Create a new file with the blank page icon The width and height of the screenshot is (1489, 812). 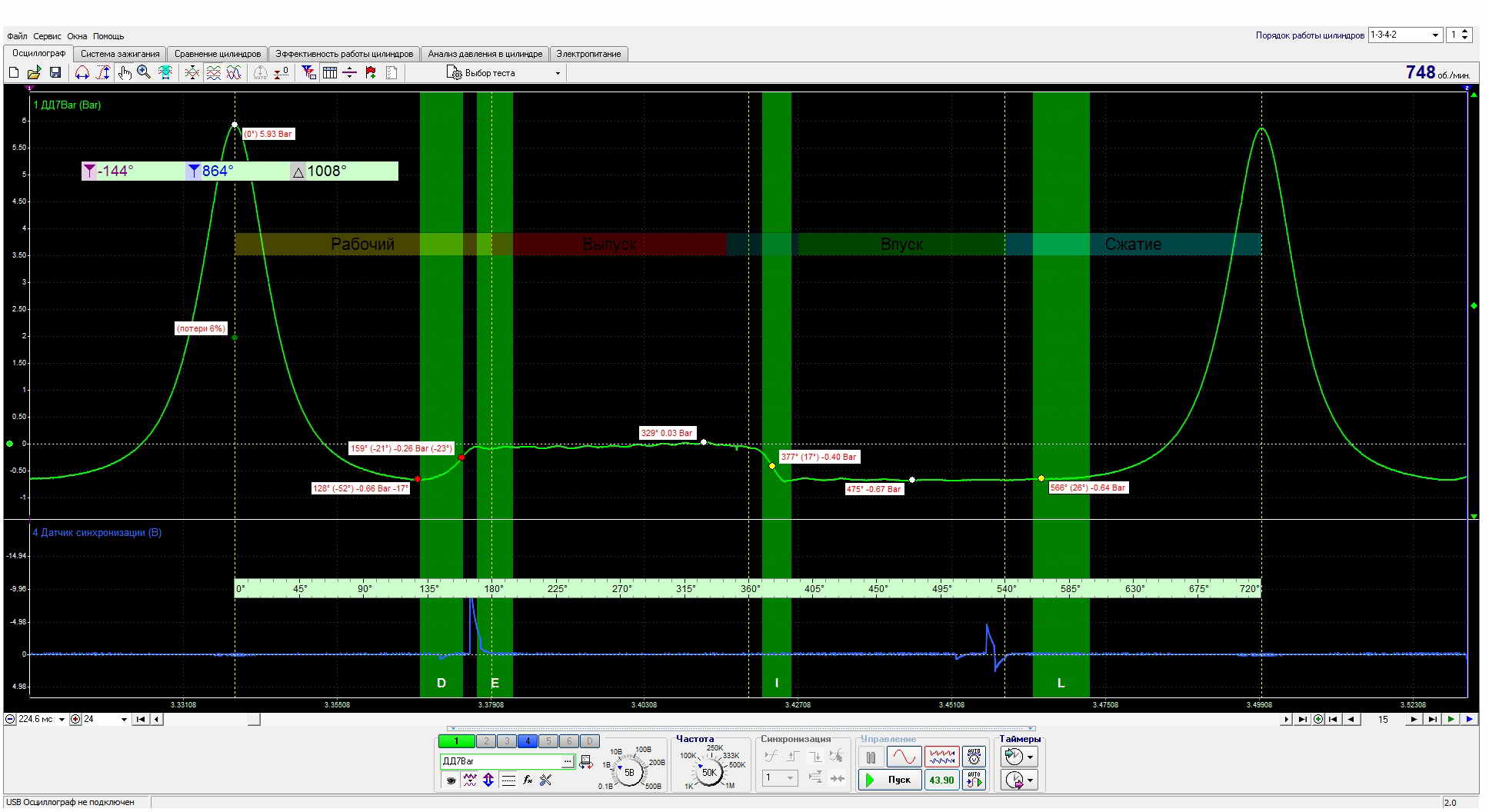pyautogui.click(x=13, y=72)
